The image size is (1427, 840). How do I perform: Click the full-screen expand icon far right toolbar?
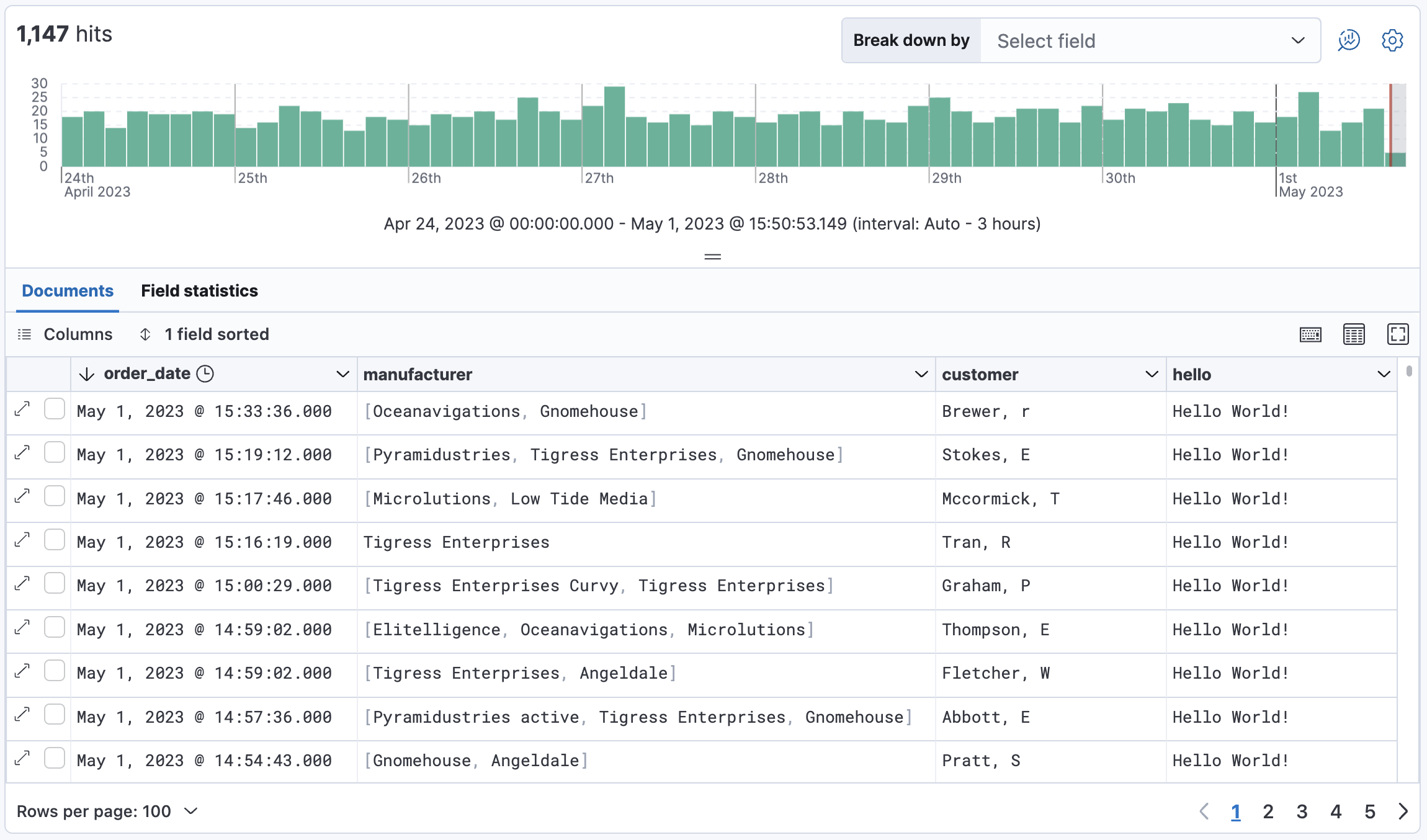[x=1398, y=335]
